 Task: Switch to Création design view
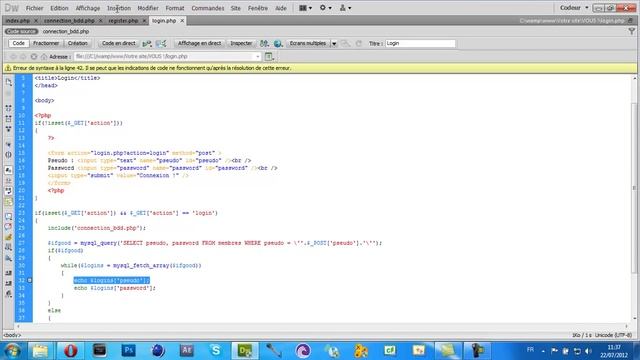coord(78,43)
